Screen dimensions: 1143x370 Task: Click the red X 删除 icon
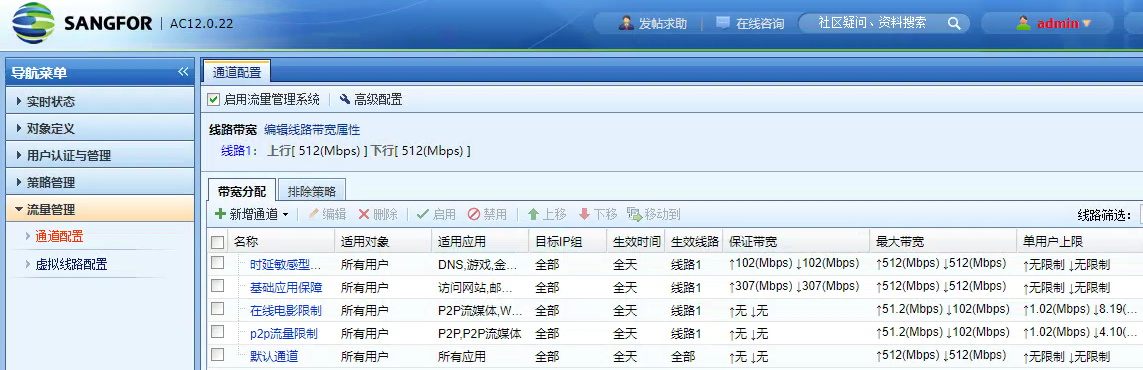(364, 214)
